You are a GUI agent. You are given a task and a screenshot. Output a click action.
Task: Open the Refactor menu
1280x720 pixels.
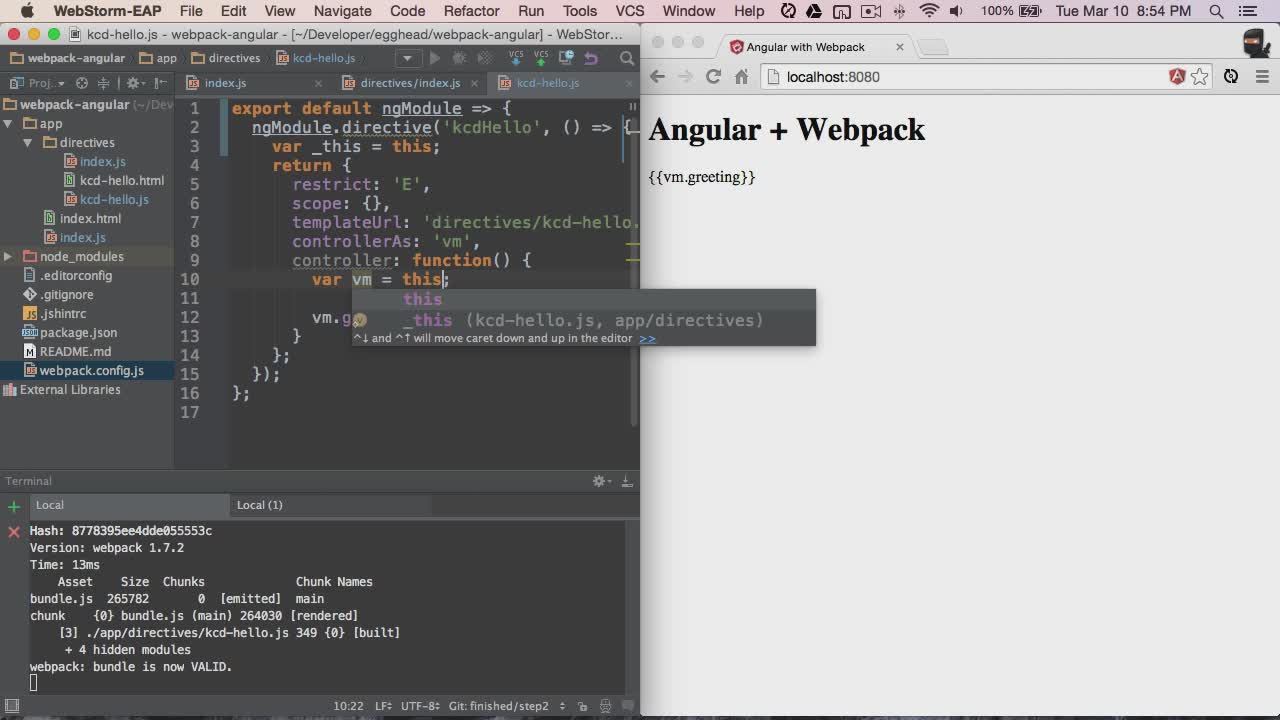click(471, 11)
